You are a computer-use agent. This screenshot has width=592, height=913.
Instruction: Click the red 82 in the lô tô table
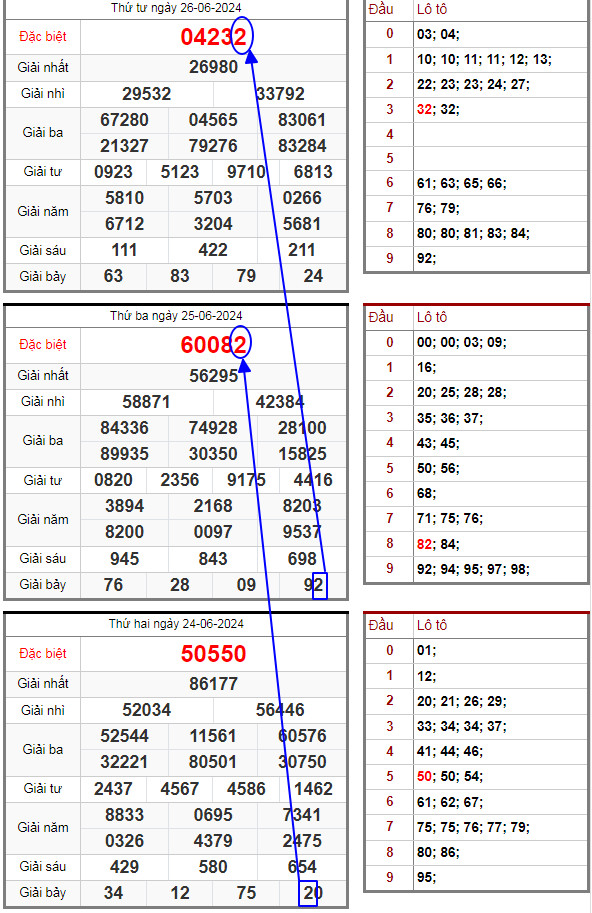[424, 544]
